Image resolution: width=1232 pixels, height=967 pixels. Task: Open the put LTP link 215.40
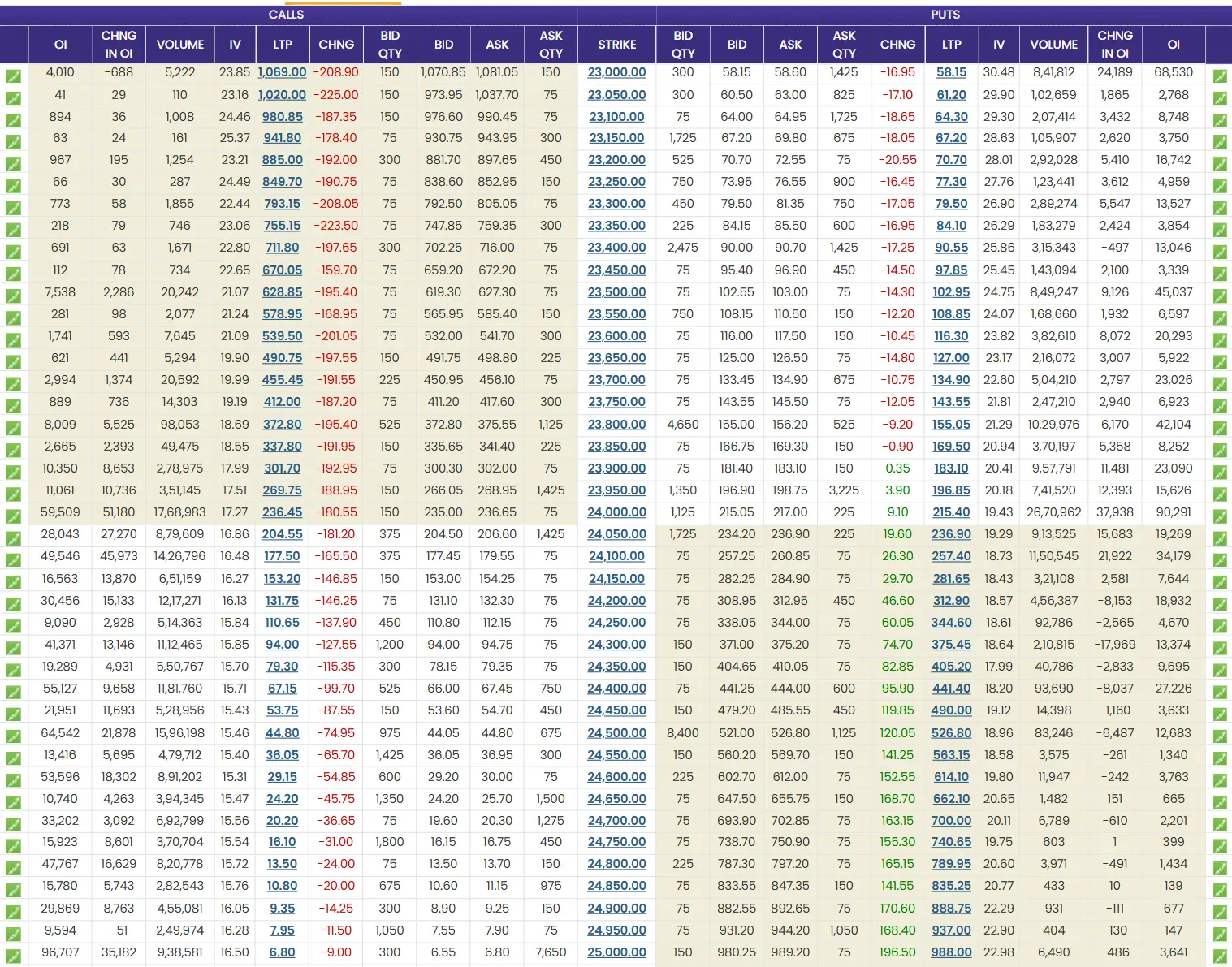coord(951,512)
